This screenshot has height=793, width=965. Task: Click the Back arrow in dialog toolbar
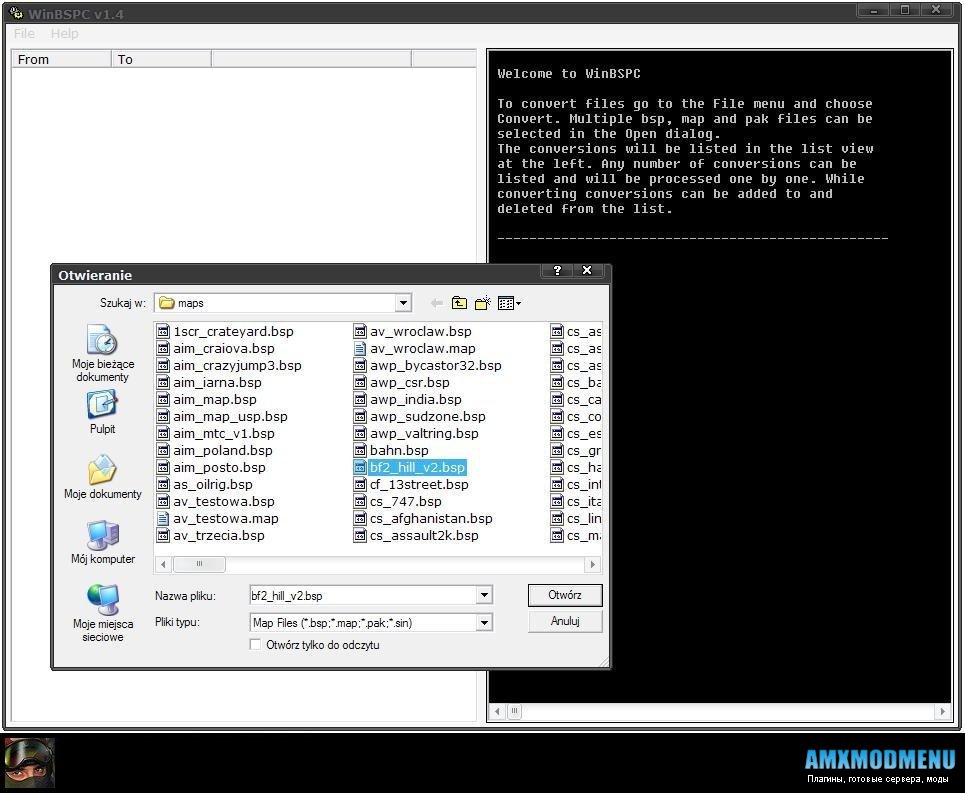point(436,303)
